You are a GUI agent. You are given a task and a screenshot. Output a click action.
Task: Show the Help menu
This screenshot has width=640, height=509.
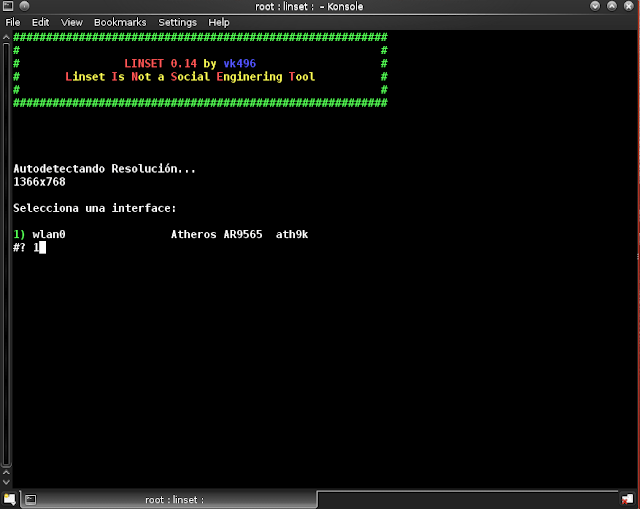pos(219,22)
